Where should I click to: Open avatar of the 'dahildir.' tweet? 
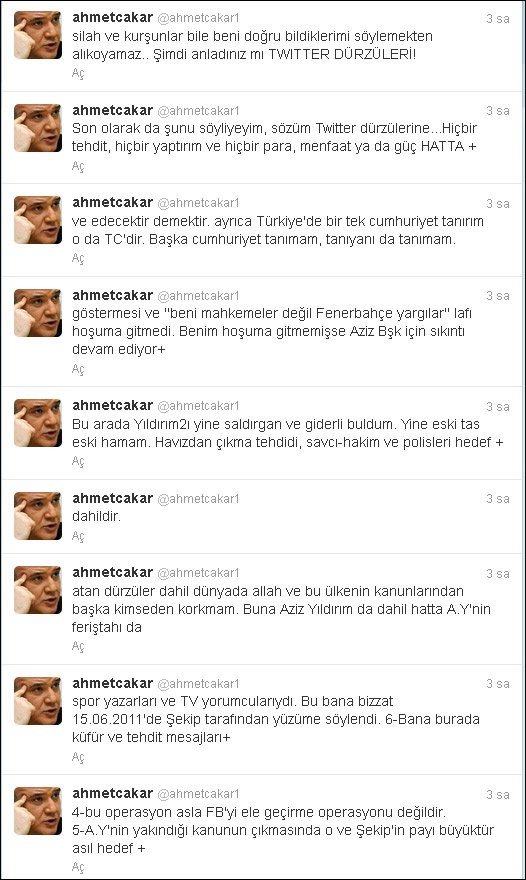pyautogui.click(x=38, y=516)
